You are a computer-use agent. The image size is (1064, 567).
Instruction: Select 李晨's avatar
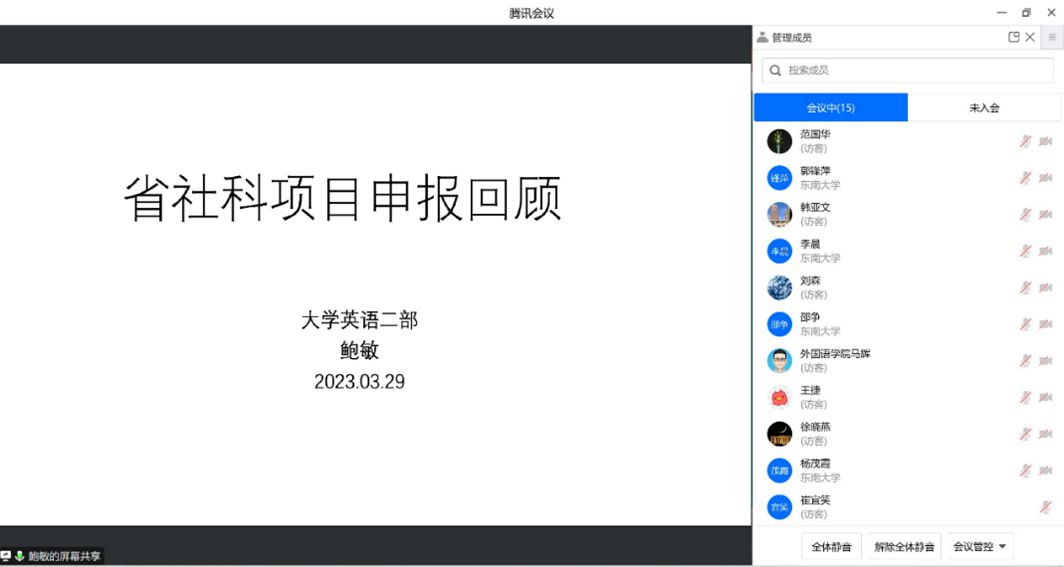780,251
